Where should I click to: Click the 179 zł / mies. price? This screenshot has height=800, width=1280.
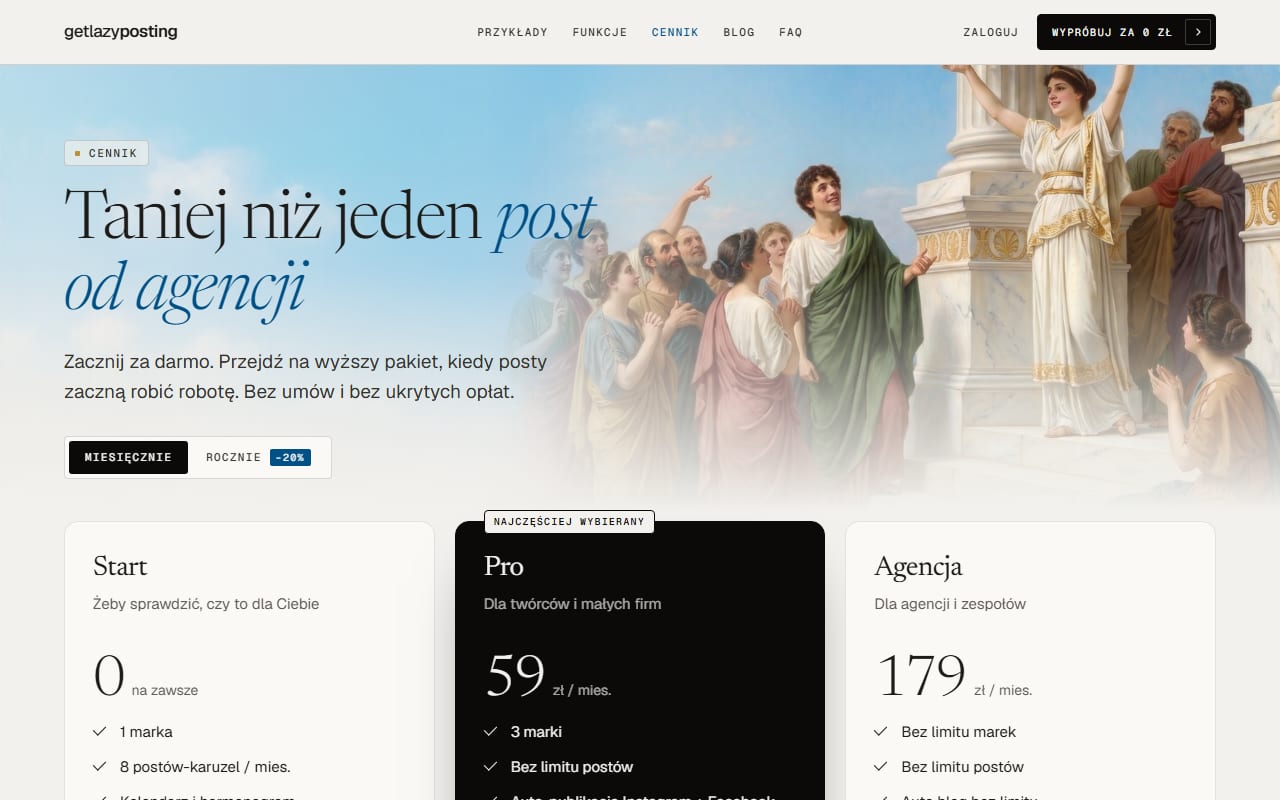pos(953,676)
